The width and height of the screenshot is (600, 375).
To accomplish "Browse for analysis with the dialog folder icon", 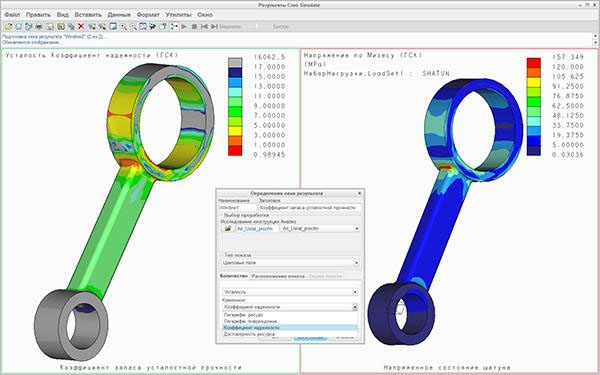I will click(228, 228).
